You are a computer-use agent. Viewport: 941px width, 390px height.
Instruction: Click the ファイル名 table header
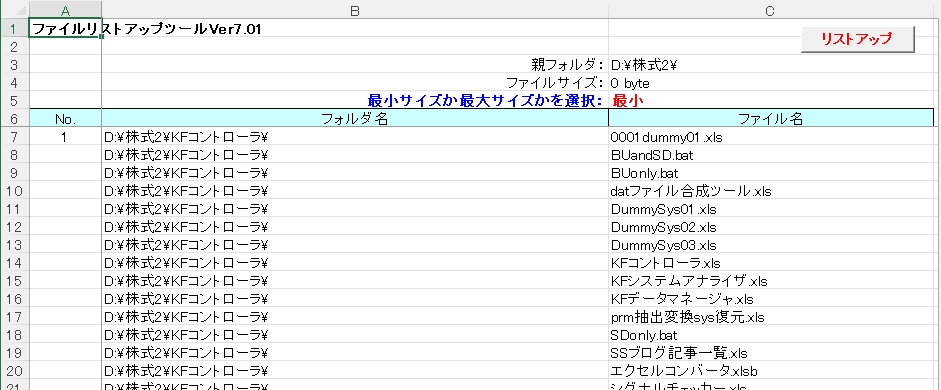(771, 118)
